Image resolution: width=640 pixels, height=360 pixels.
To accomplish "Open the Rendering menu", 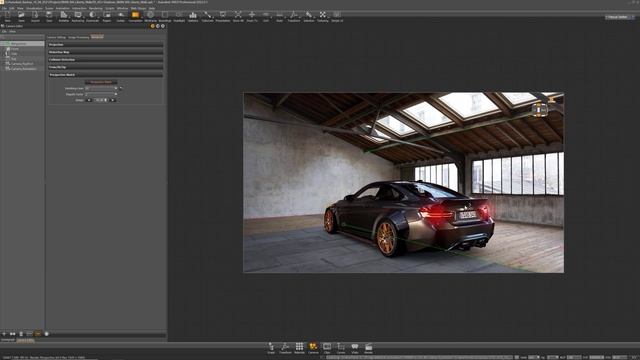I will 96,8.
